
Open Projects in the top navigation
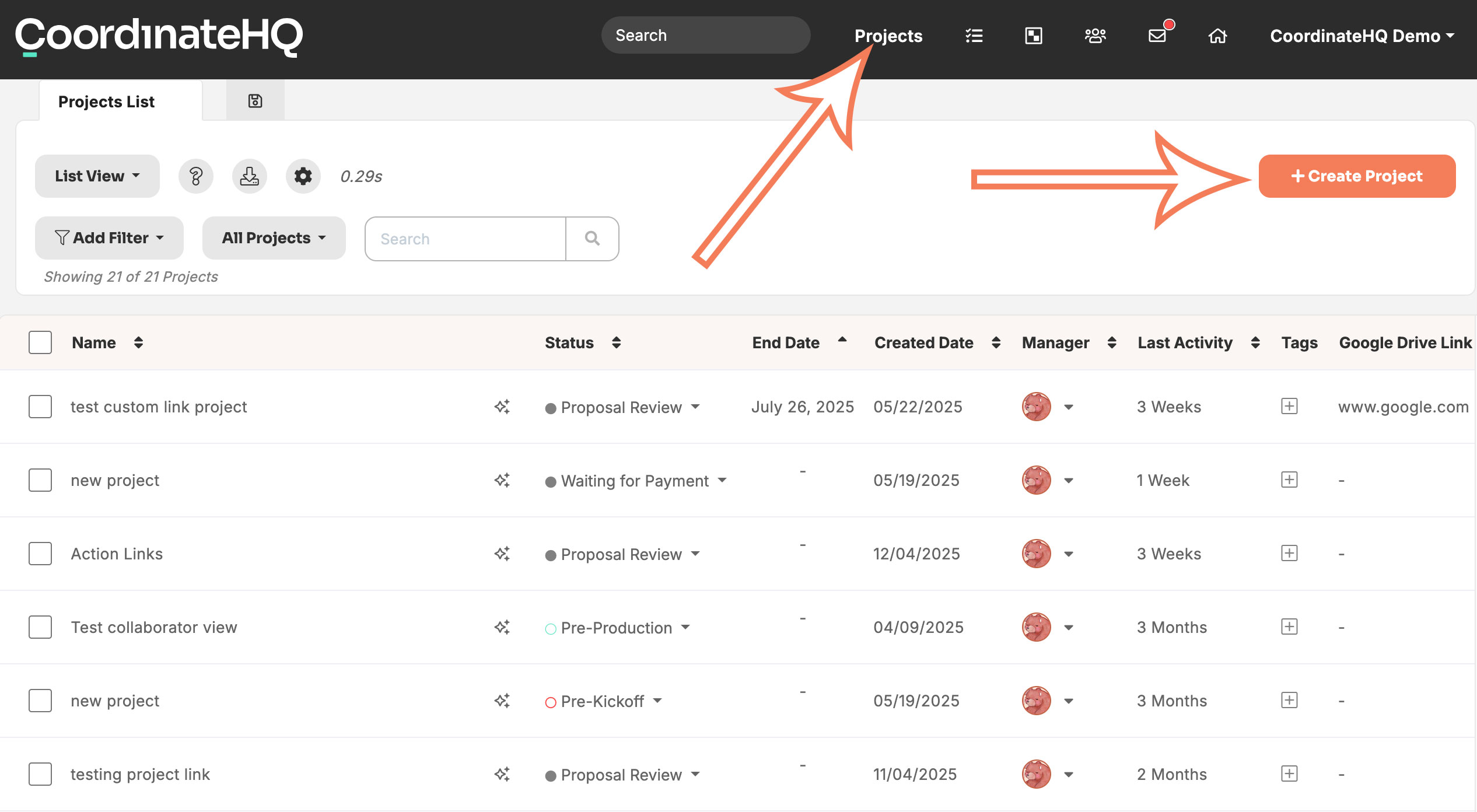click(888, 36)
